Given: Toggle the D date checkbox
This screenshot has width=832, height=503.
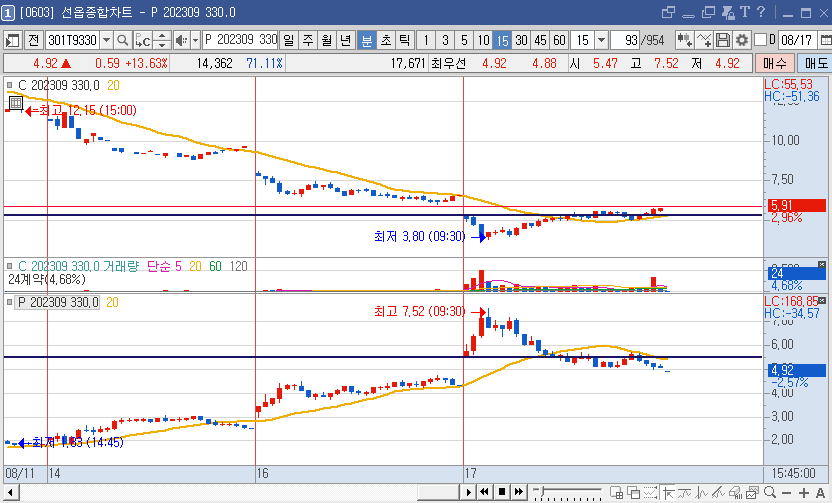Looking at the screenshot, I should point(760,40).
